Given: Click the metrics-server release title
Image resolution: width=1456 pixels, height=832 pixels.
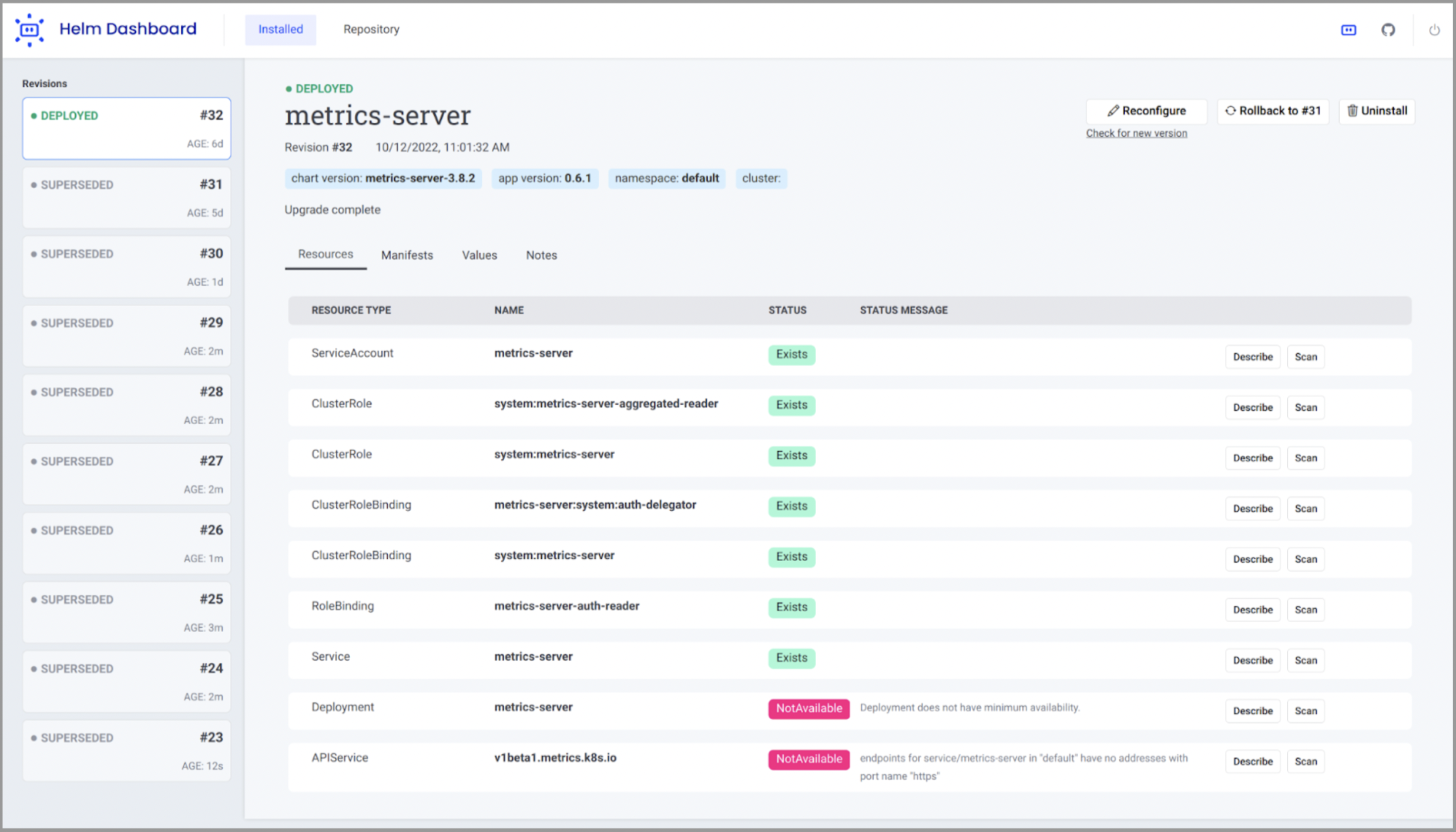Looking at the screenshot, I should [x=378, y=115].
